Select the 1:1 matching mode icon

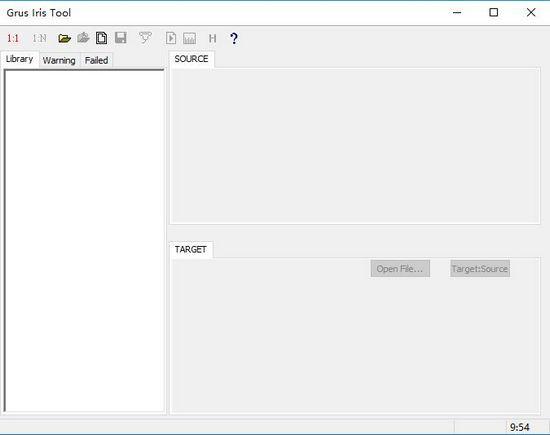tap(13, 38)
